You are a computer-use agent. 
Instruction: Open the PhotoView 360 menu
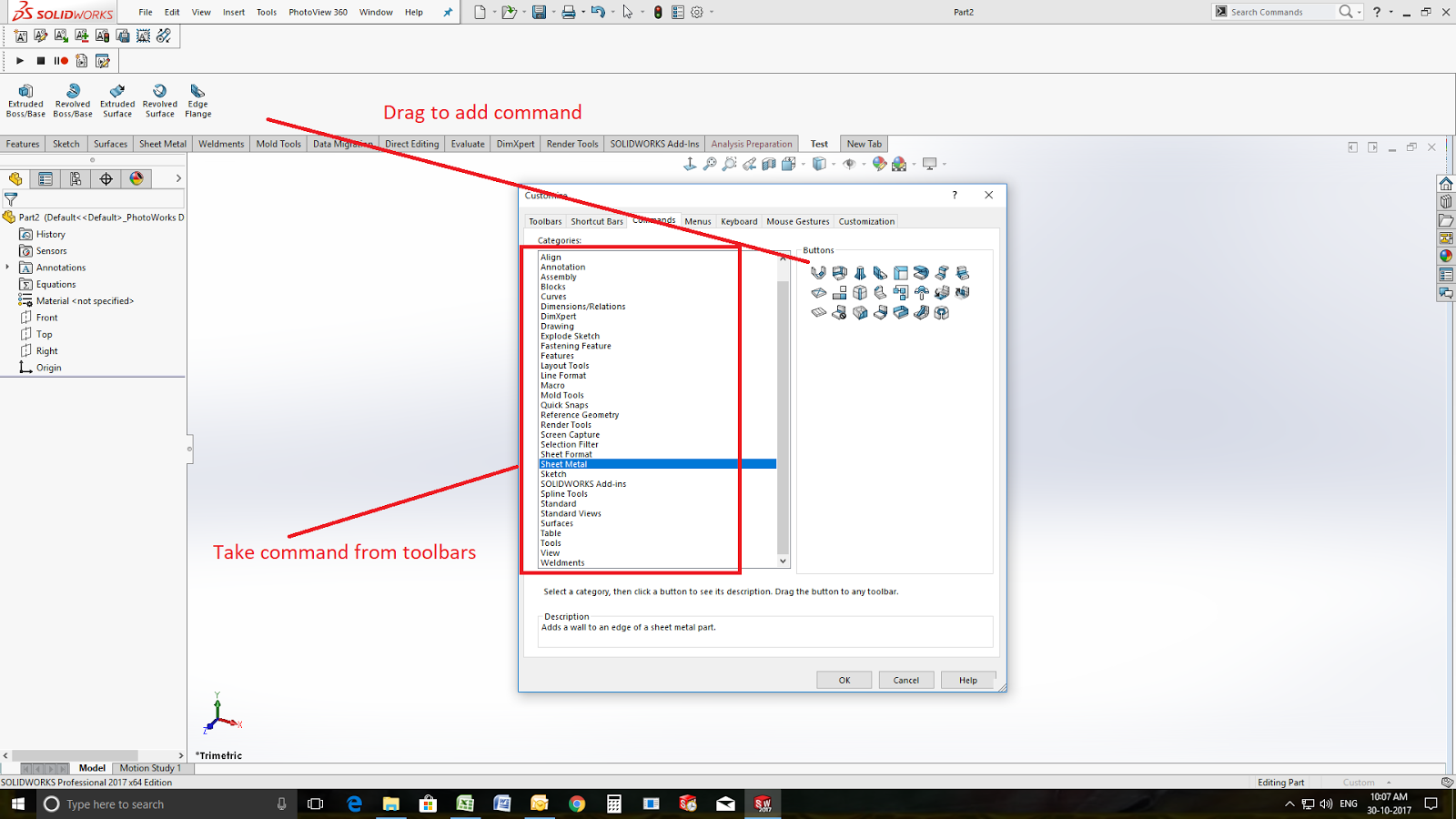coord(318,12)
